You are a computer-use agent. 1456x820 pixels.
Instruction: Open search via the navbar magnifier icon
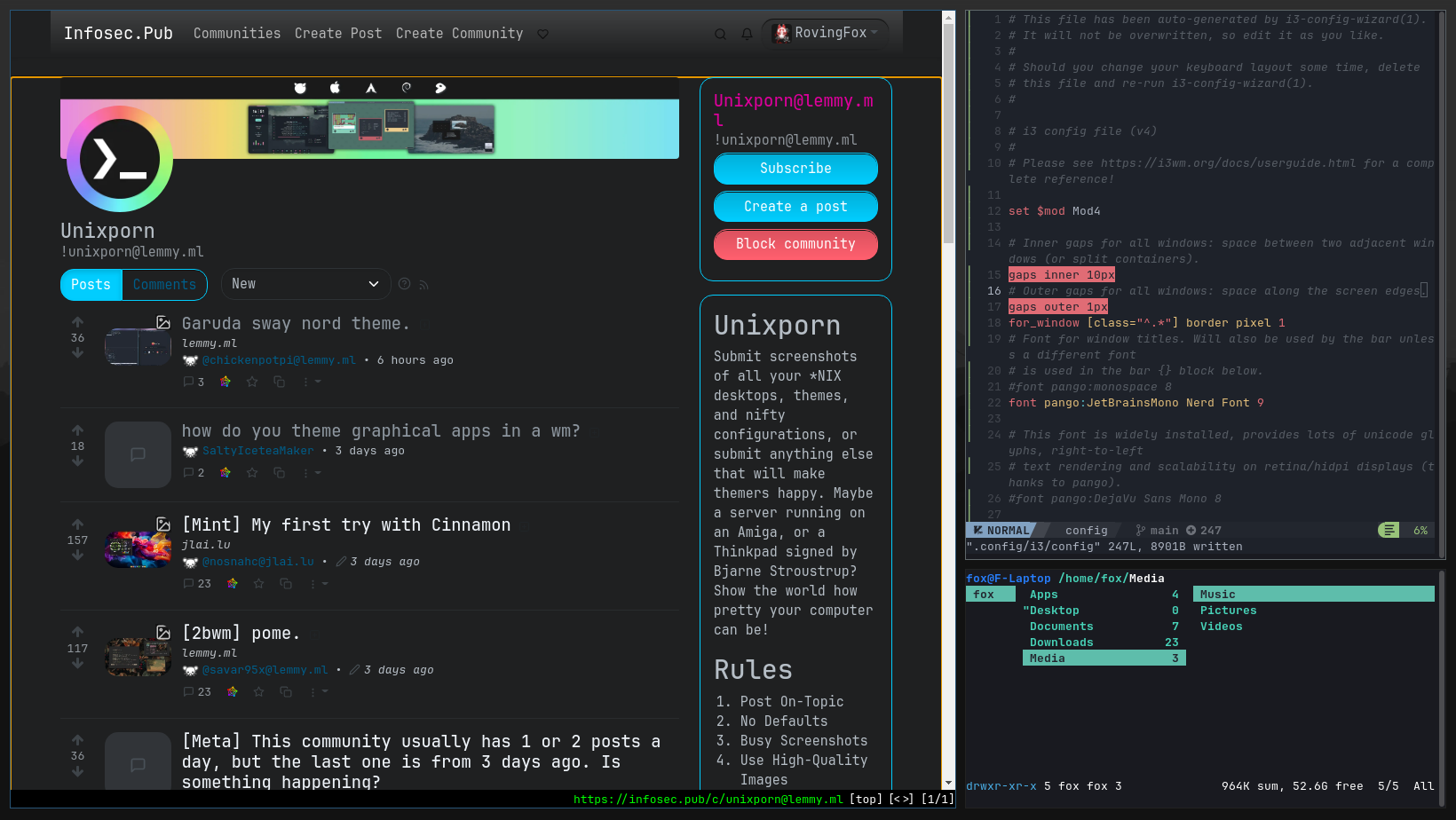[x=720, y=34]
